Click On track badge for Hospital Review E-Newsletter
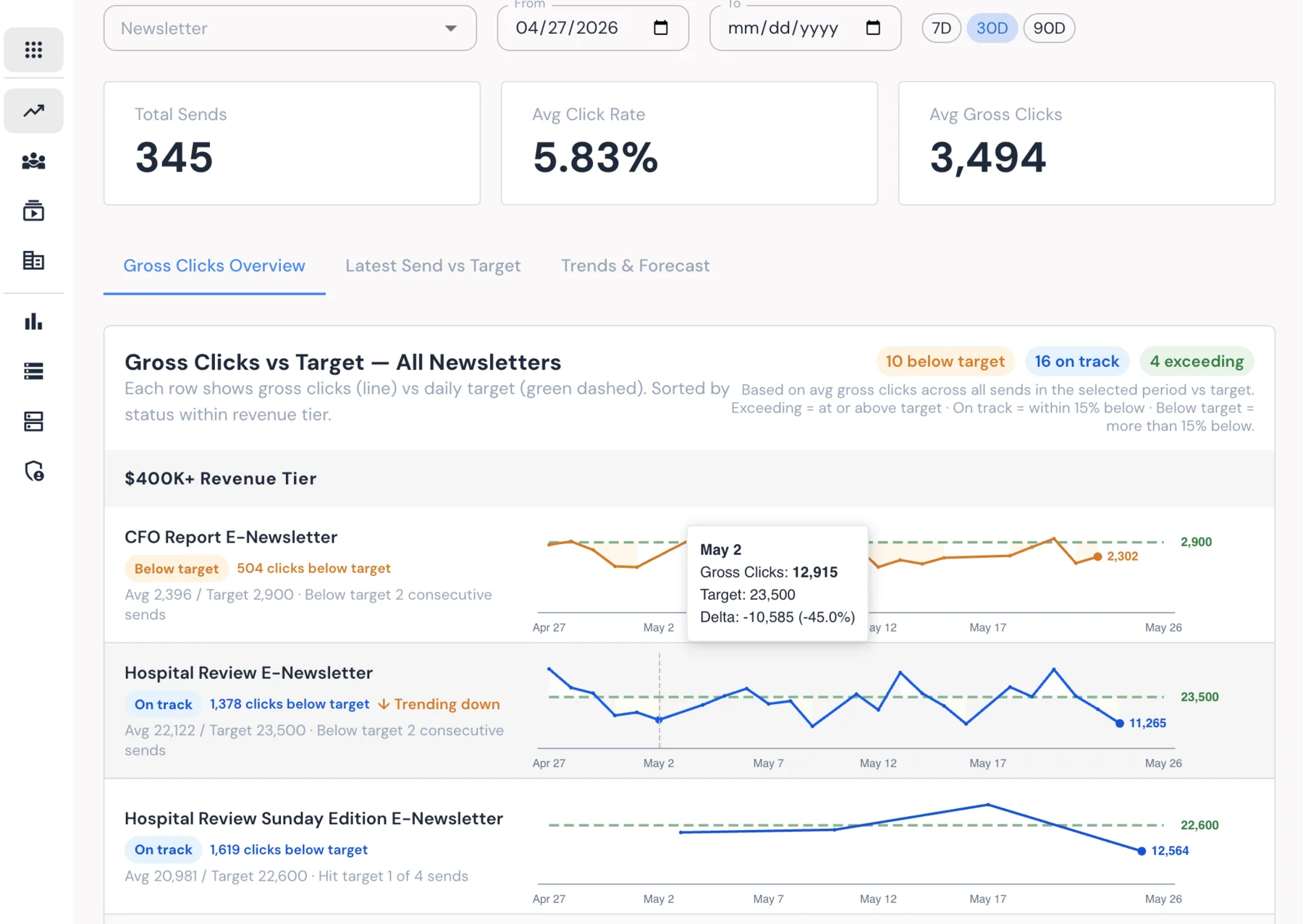This screenshot has height=924, width=1303. pyautogui.click(x=164, y=705)
